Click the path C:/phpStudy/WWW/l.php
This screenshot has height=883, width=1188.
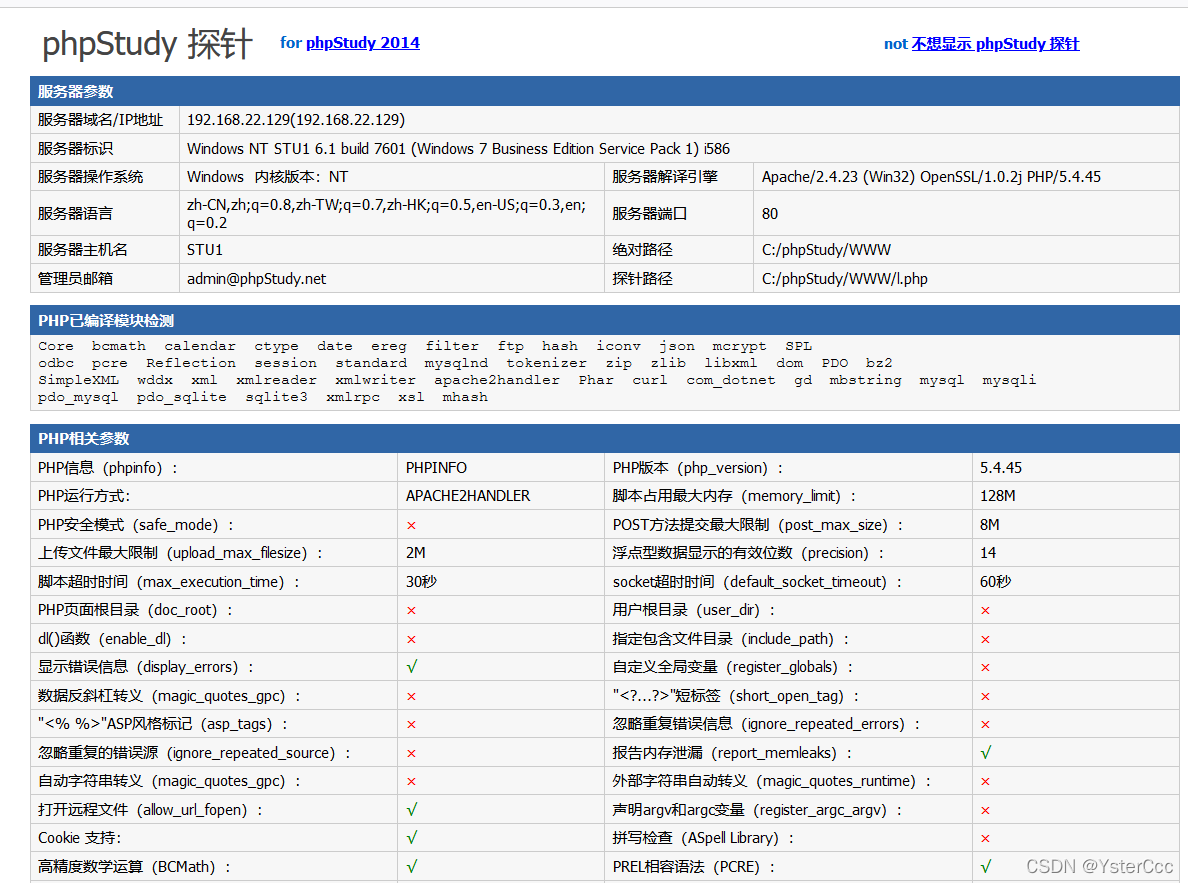click(x=844, y=278)
